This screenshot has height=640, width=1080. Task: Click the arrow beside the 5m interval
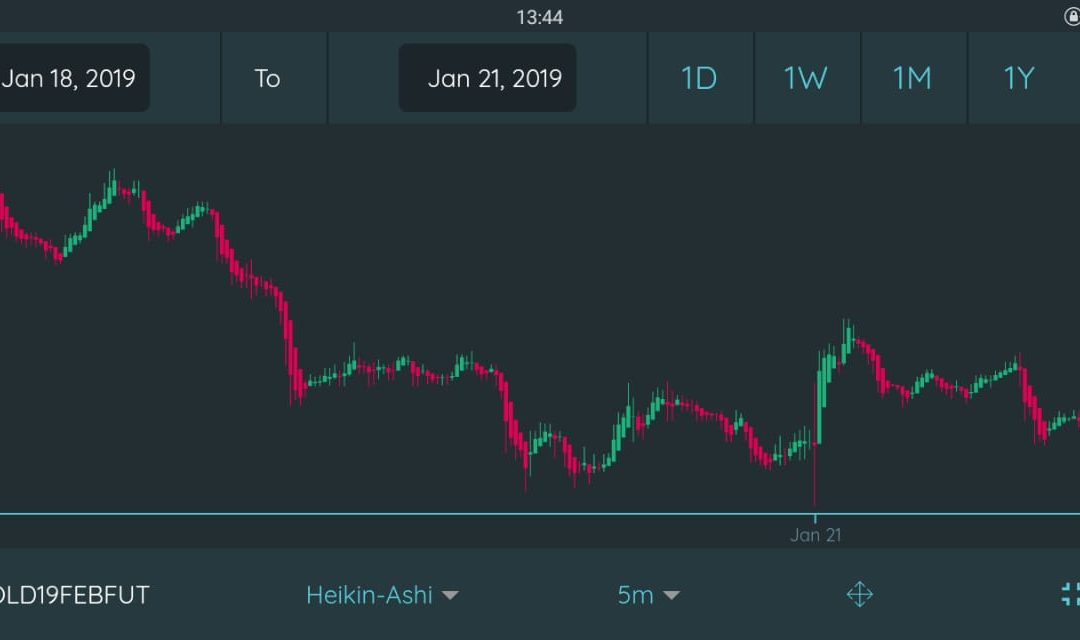point(672,596)
